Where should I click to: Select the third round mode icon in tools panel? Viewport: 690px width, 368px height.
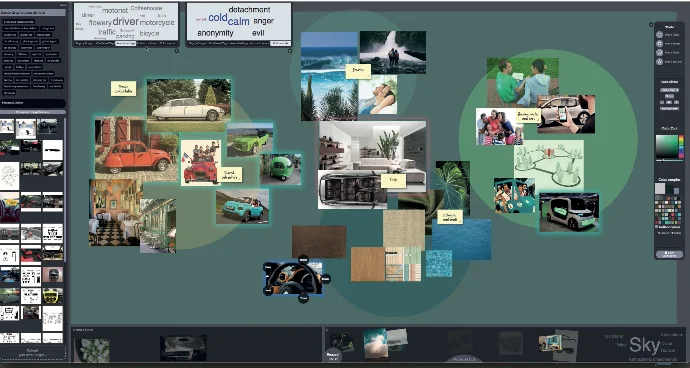659,52
